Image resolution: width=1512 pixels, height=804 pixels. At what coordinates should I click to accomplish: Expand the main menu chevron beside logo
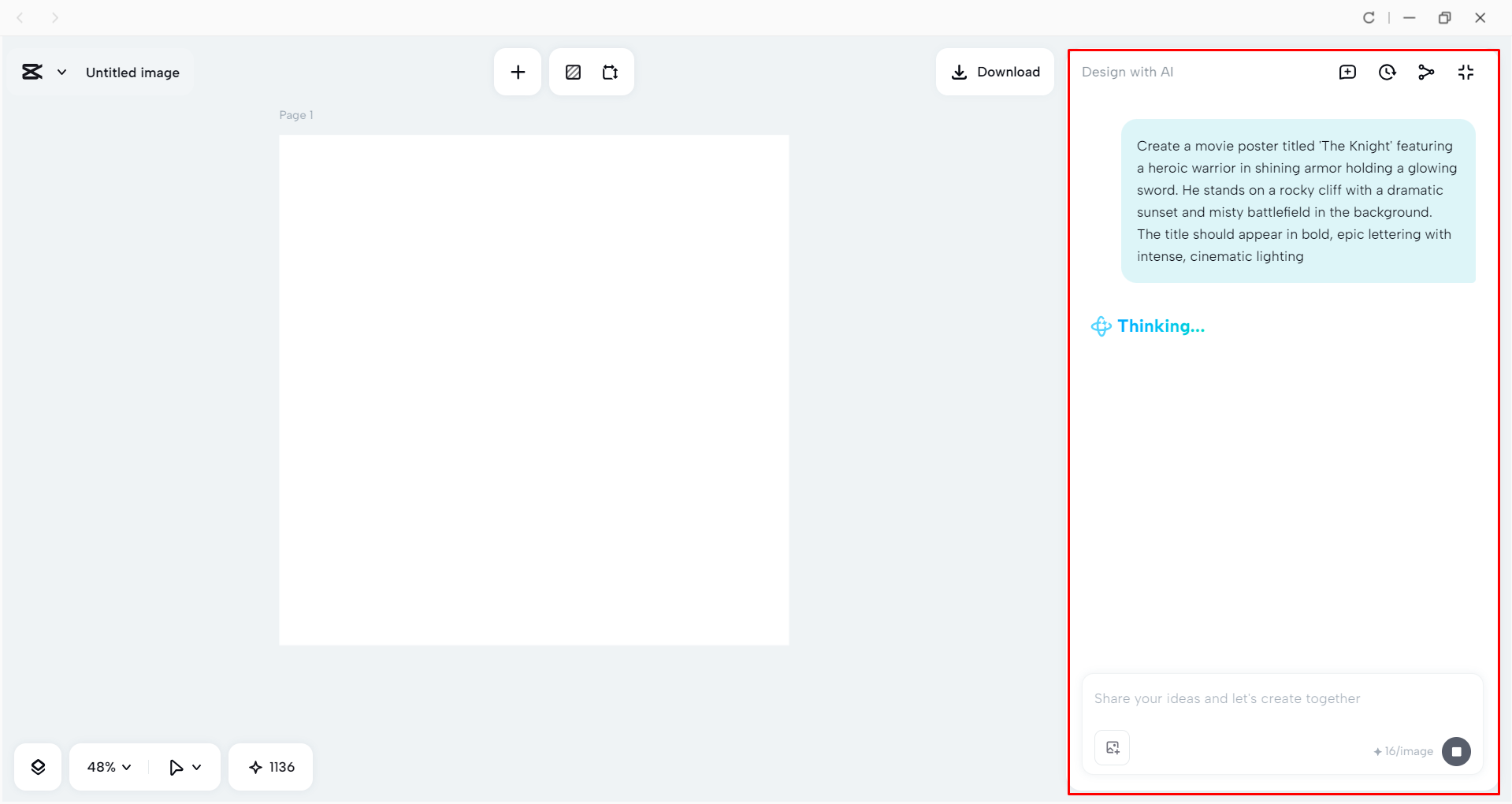pos(61,73)
